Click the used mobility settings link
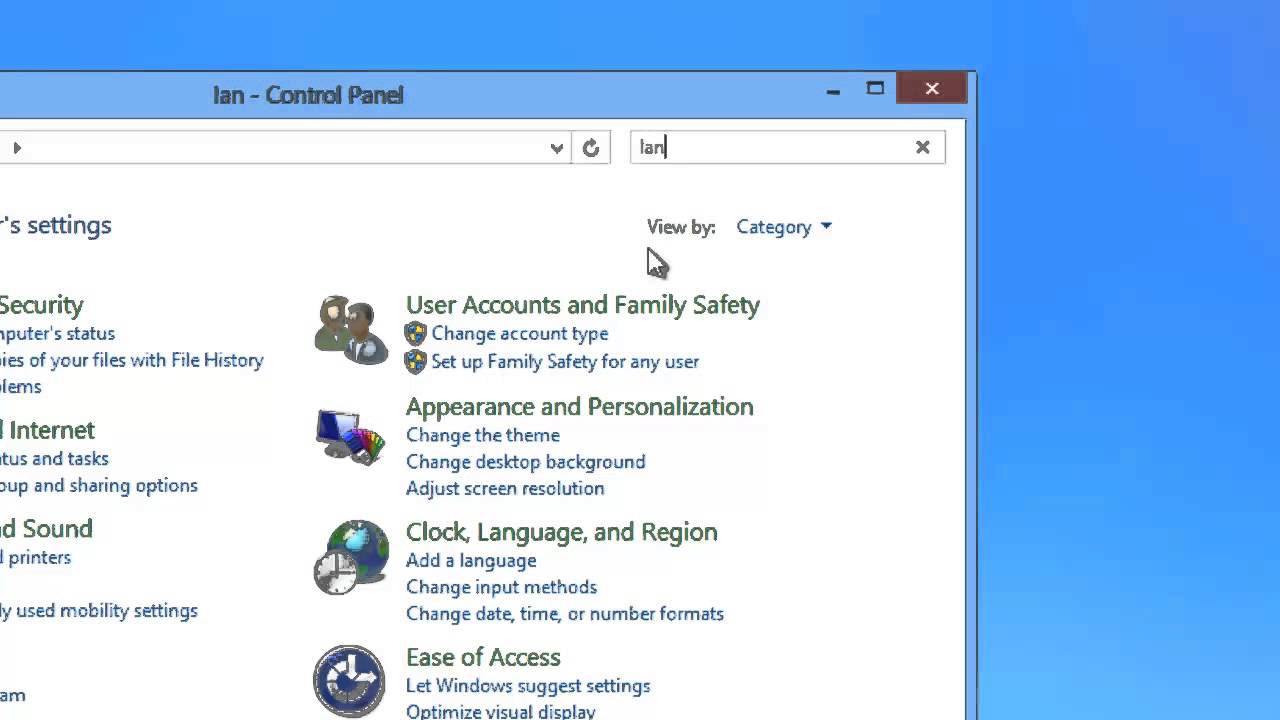Screen dimensions: 1280x720 tap(99, 610)
